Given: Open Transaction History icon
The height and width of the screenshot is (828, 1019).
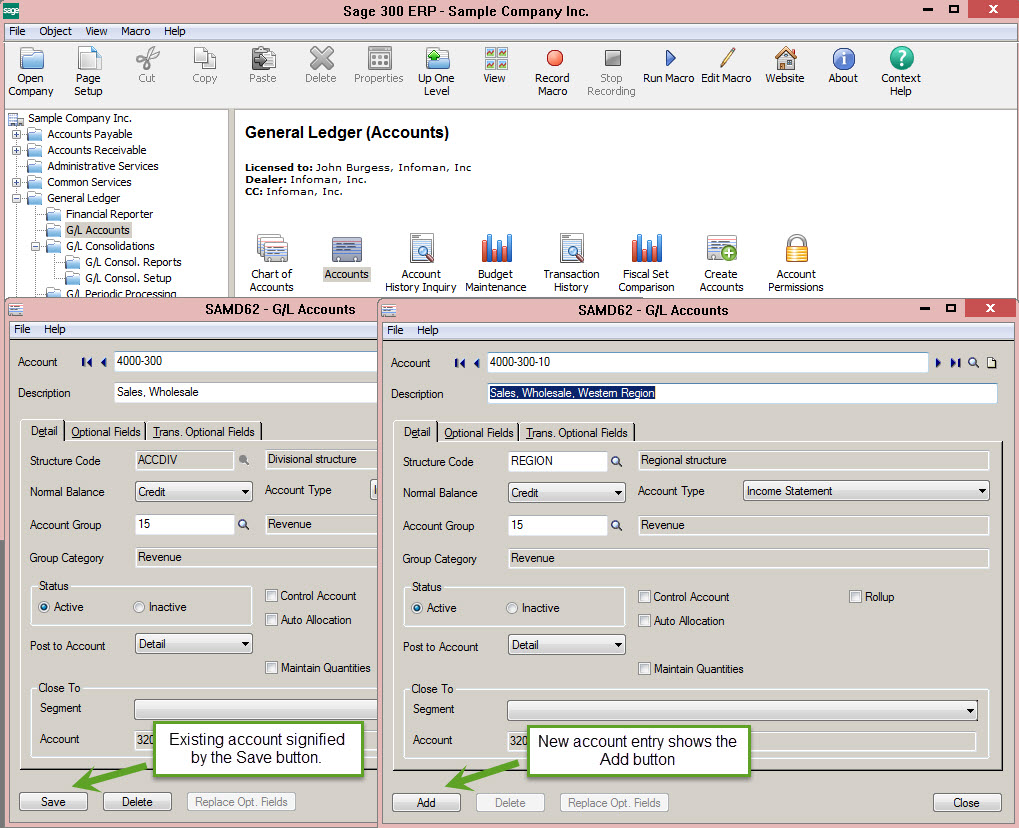Looking at the screenshot, I should tap(571, 249).
